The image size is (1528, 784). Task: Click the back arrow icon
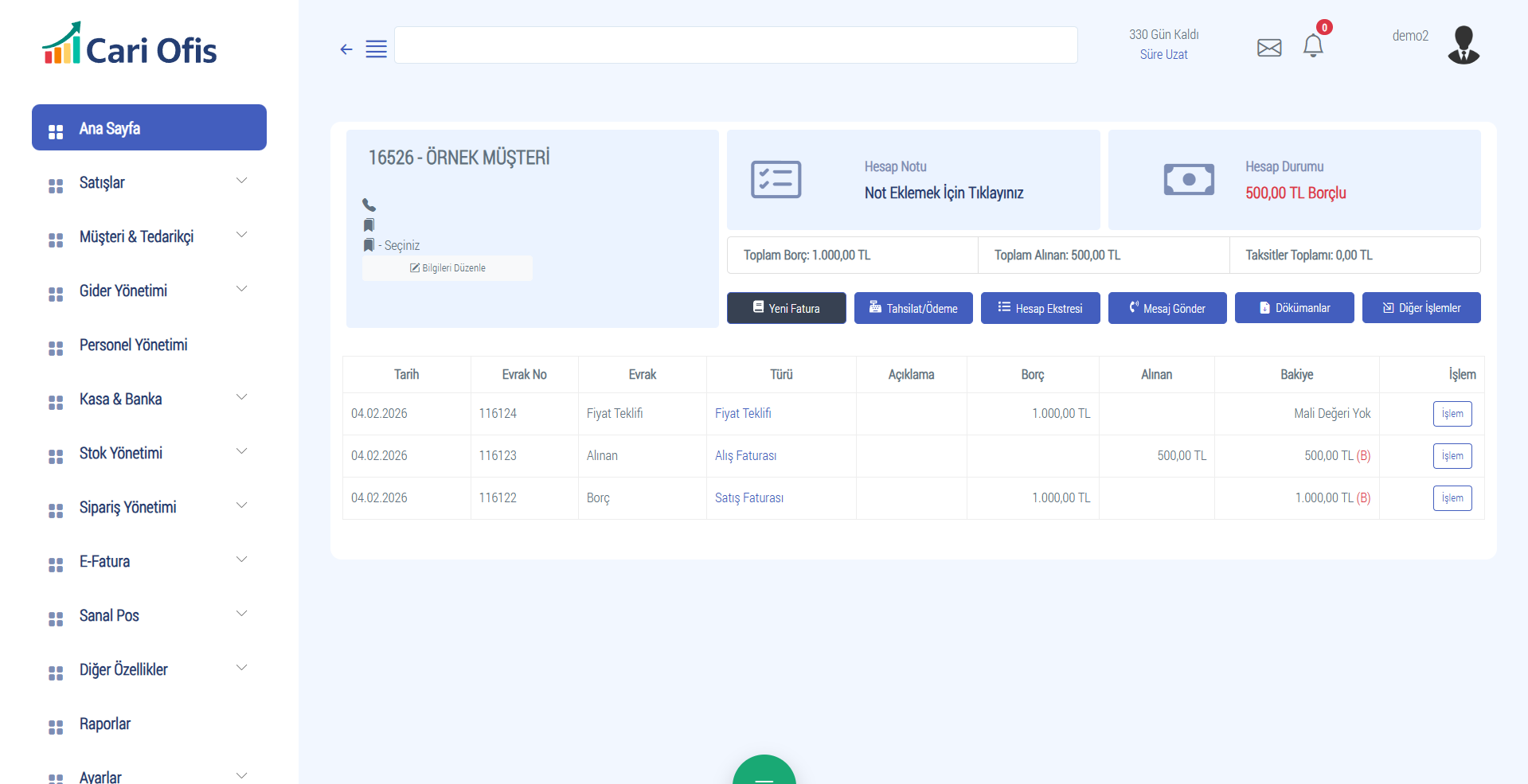tap(346, 49)
